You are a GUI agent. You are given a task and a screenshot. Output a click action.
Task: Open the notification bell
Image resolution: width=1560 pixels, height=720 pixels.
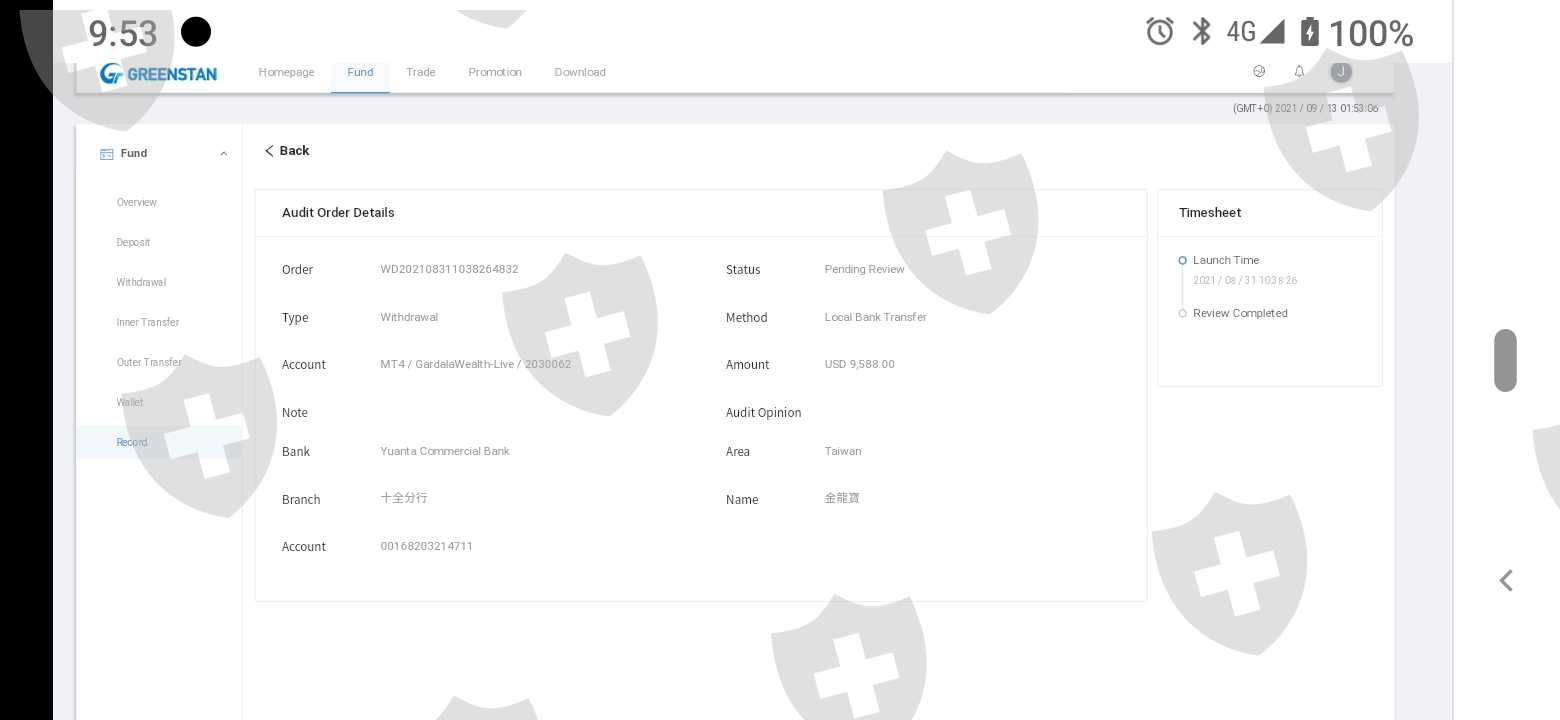[x=1299, y=71]
